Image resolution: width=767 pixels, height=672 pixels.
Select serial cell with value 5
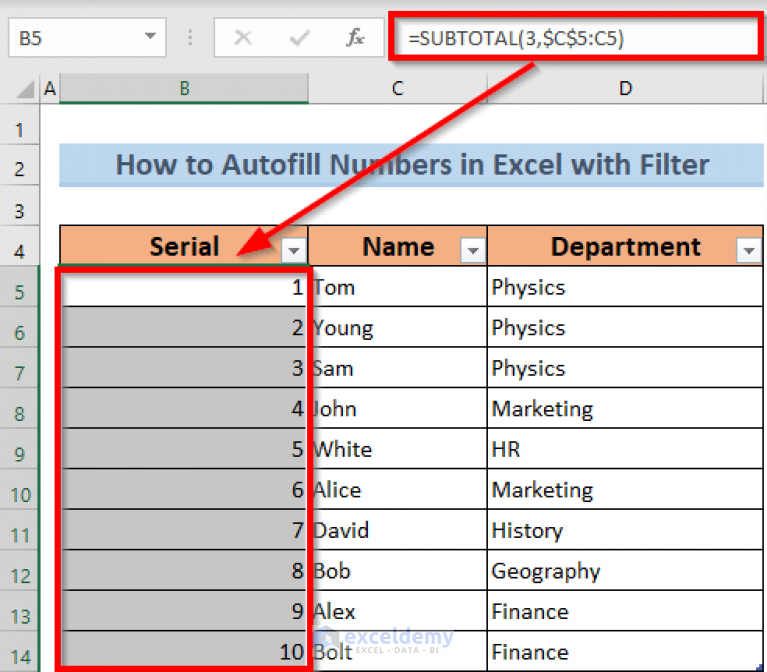[x=184, y=449]
